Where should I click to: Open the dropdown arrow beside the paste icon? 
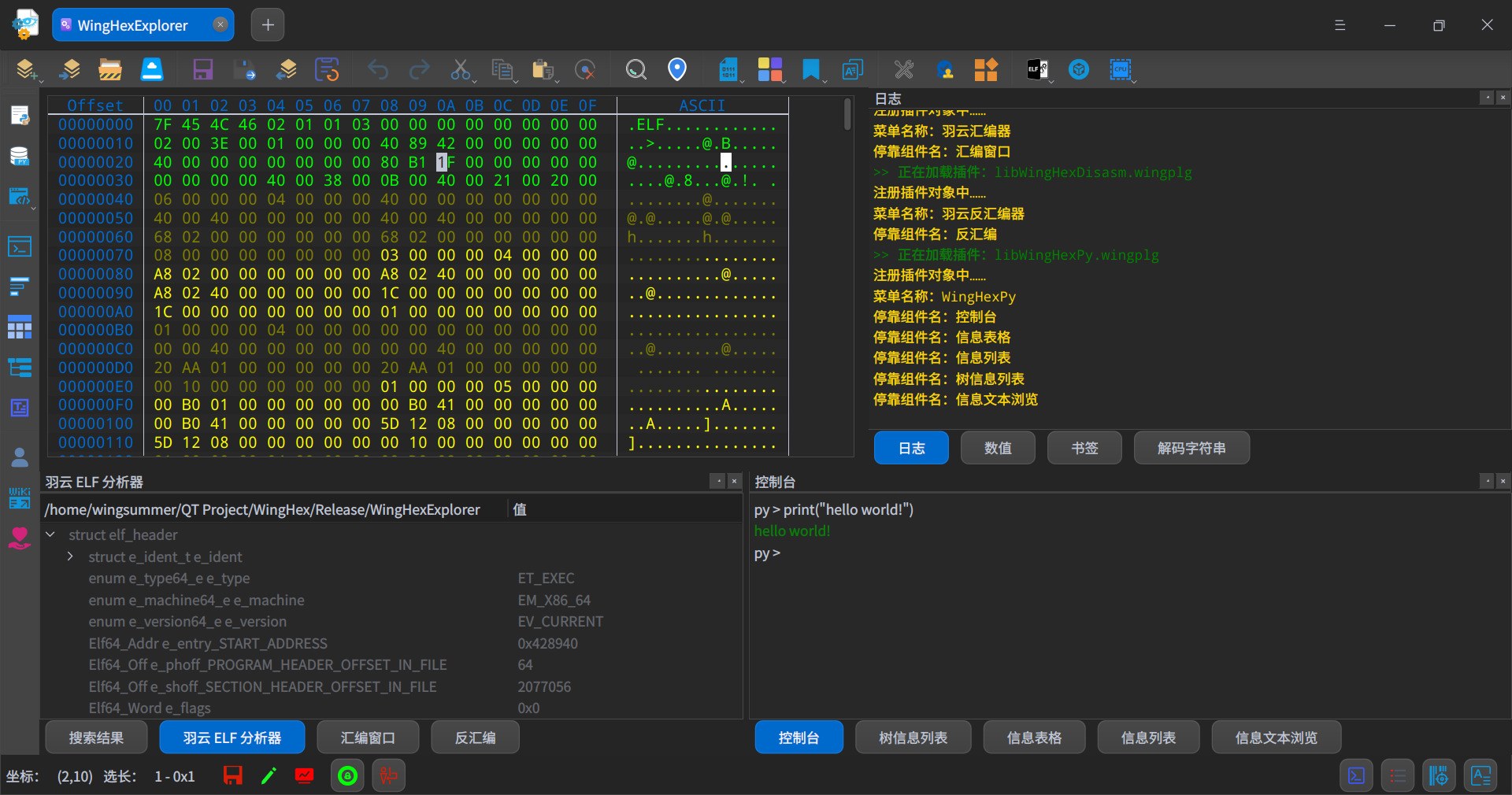coord(557,80)
